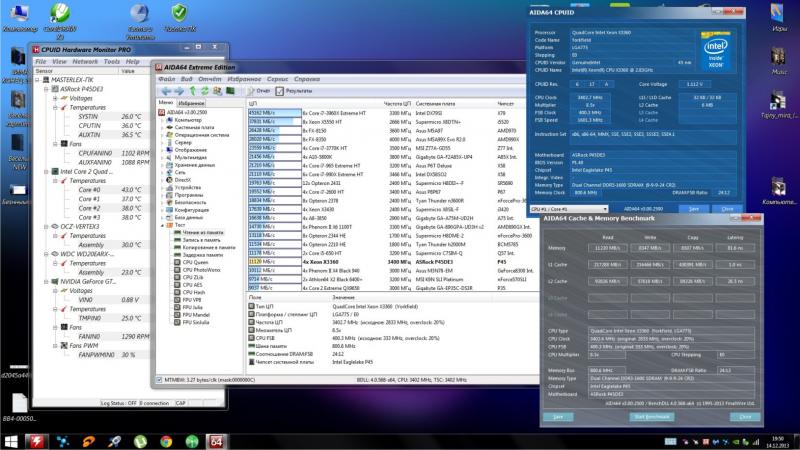
Task: Click the 11220 MB/s highlighted result bar
Action: pos(274,262)
